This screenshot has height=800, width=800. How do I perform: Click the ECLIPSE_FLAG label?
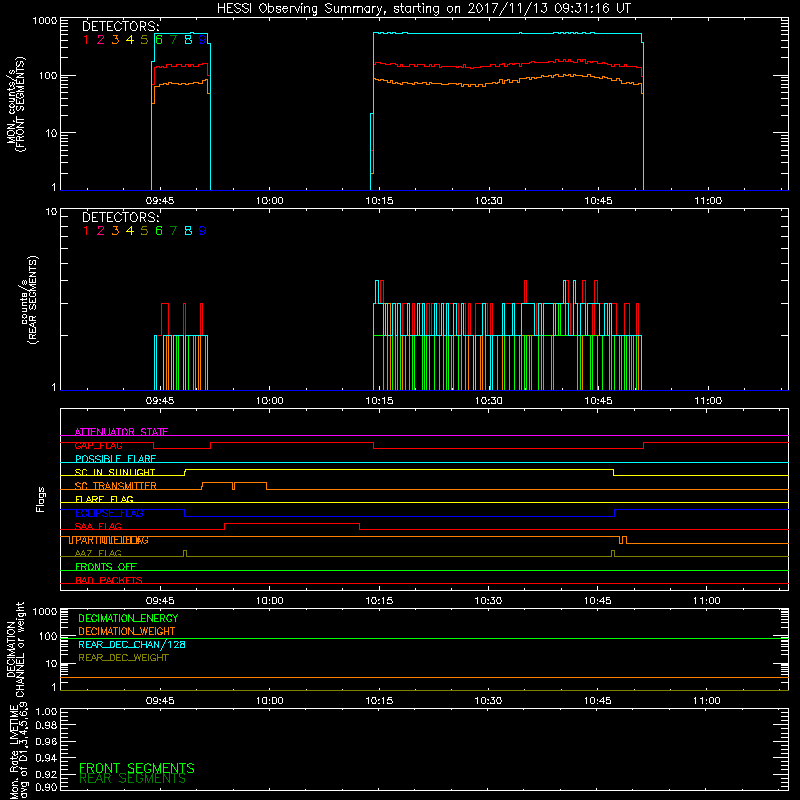(x=109, y=513)
